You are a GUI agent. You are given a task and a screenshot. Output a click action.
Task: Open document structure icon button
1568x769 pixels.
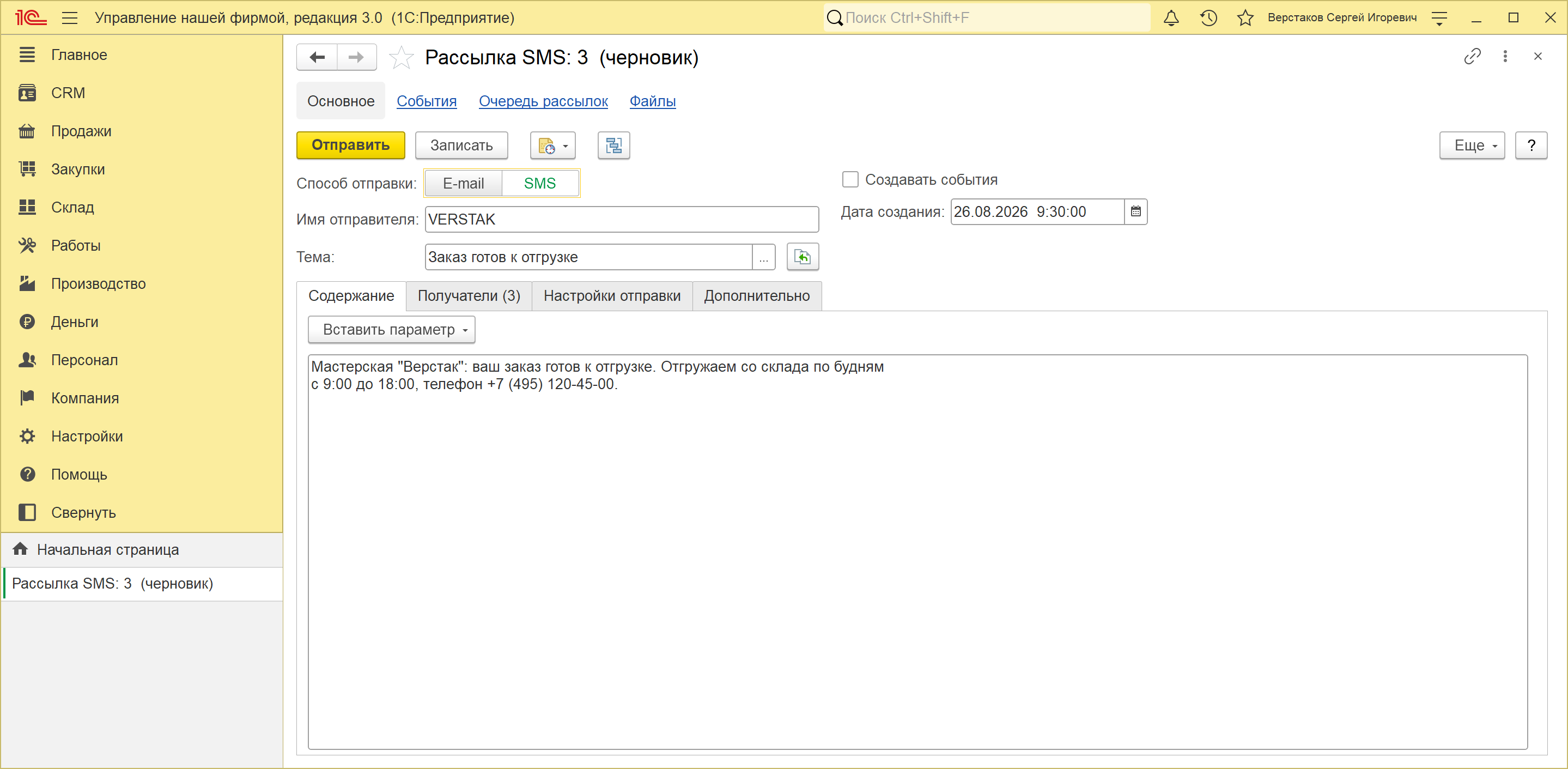tap(613, 146)
